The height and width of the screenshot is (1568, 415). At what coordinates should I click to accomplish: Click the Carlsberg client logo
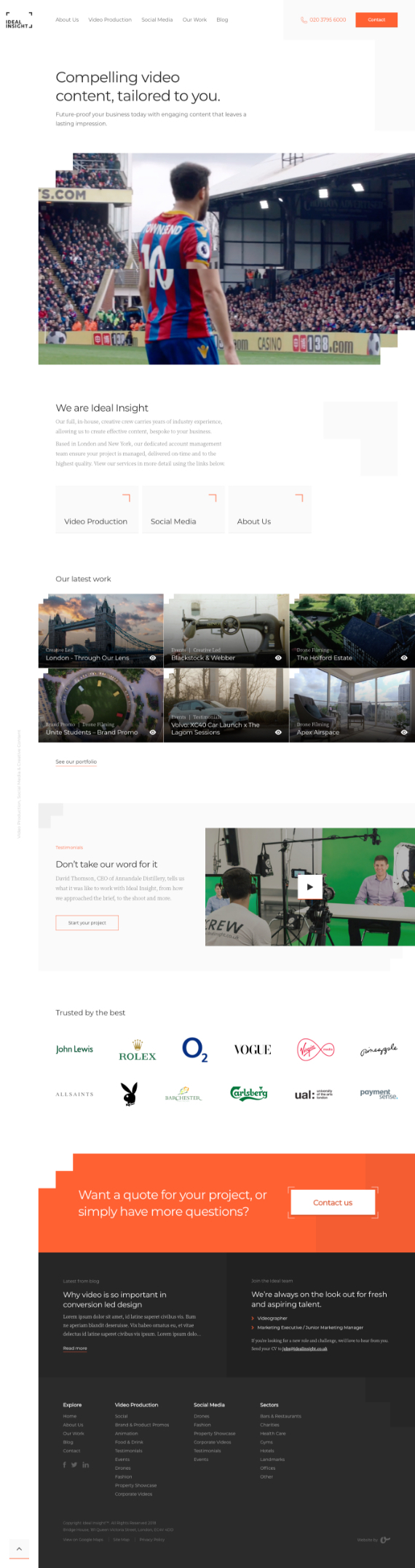249,1093
